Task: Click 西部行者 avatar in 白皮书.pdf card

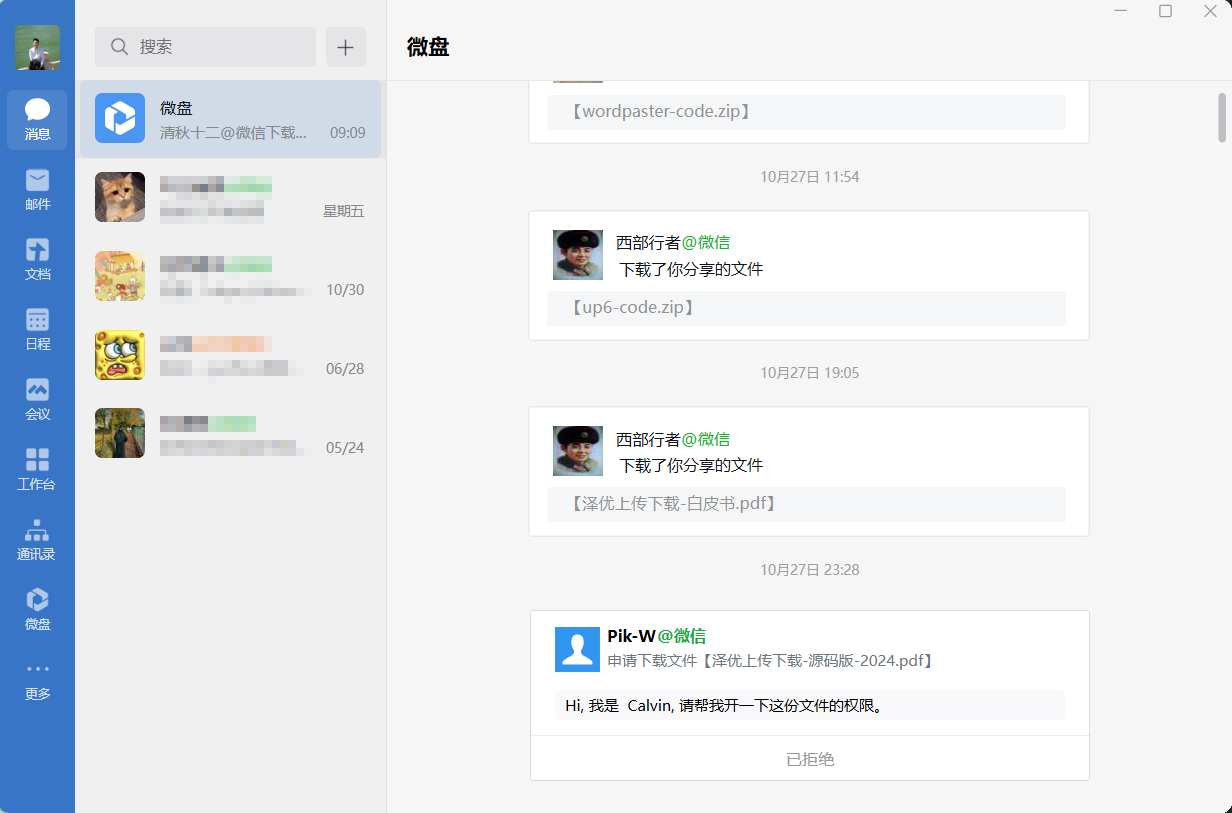Action: pos(578,451)
